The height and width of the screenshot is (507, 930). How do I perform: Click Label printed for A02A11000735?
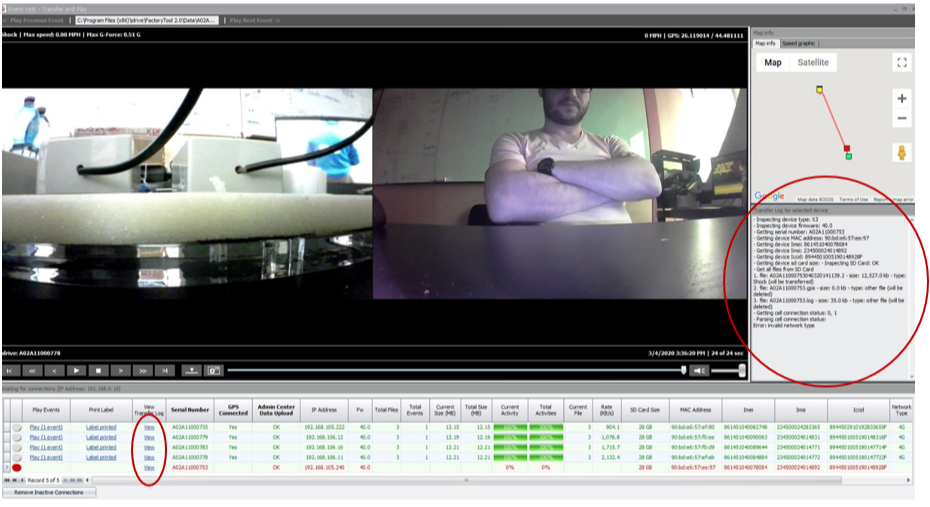101,427
